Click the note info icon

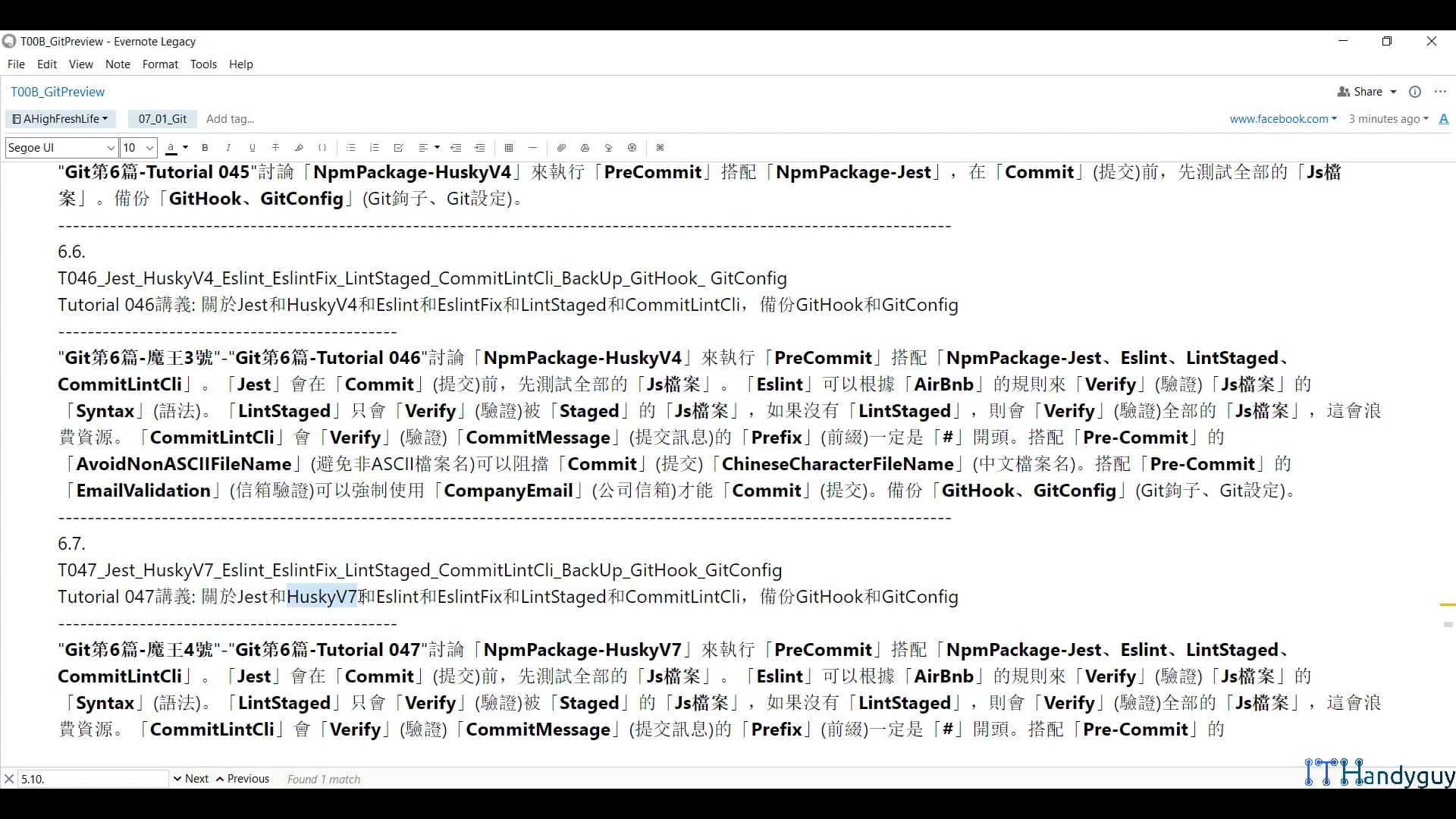pos(1415,91)
